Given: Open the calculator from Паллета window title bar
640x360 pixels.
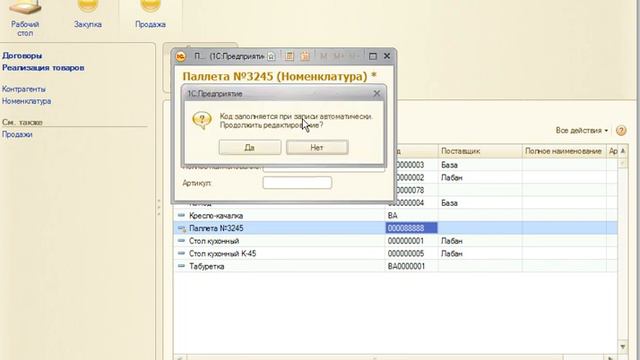Looking at the screenshot, I should pyautogui.click(x=289, y=56).
